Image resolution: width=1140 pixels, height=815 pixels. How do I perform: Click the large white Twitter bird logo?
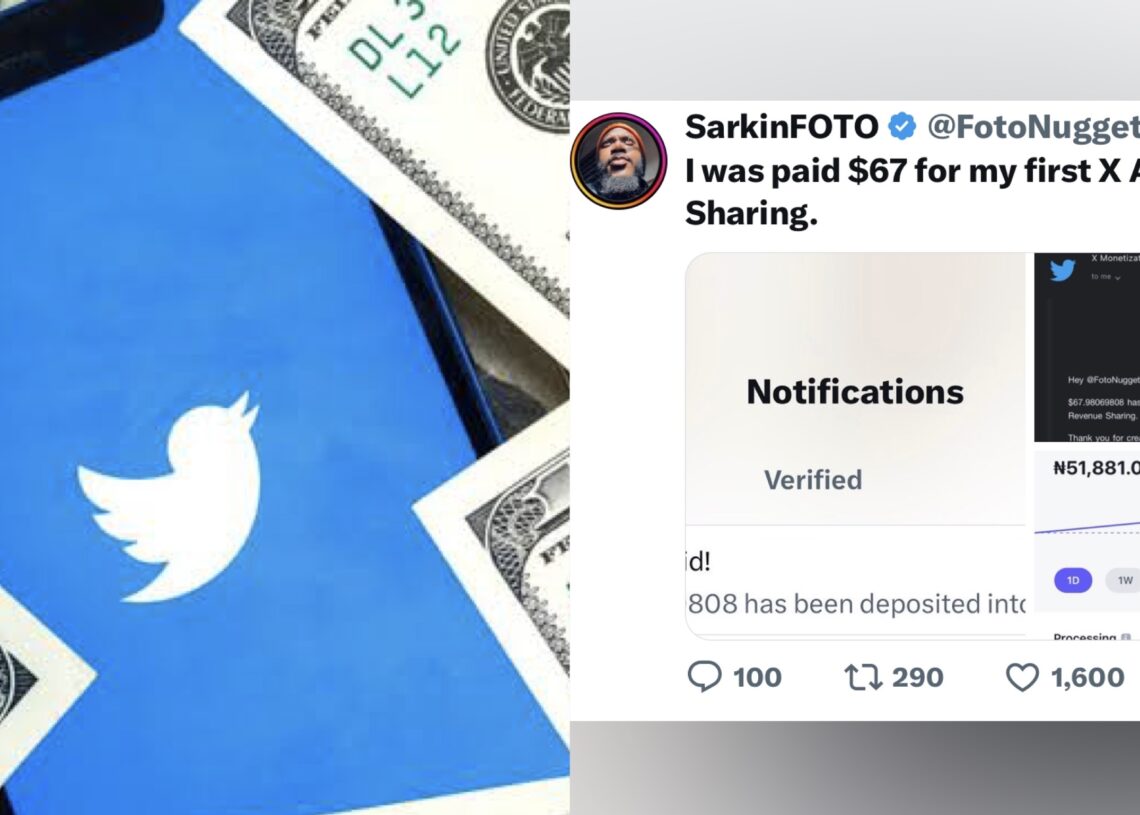coord(169,498)
